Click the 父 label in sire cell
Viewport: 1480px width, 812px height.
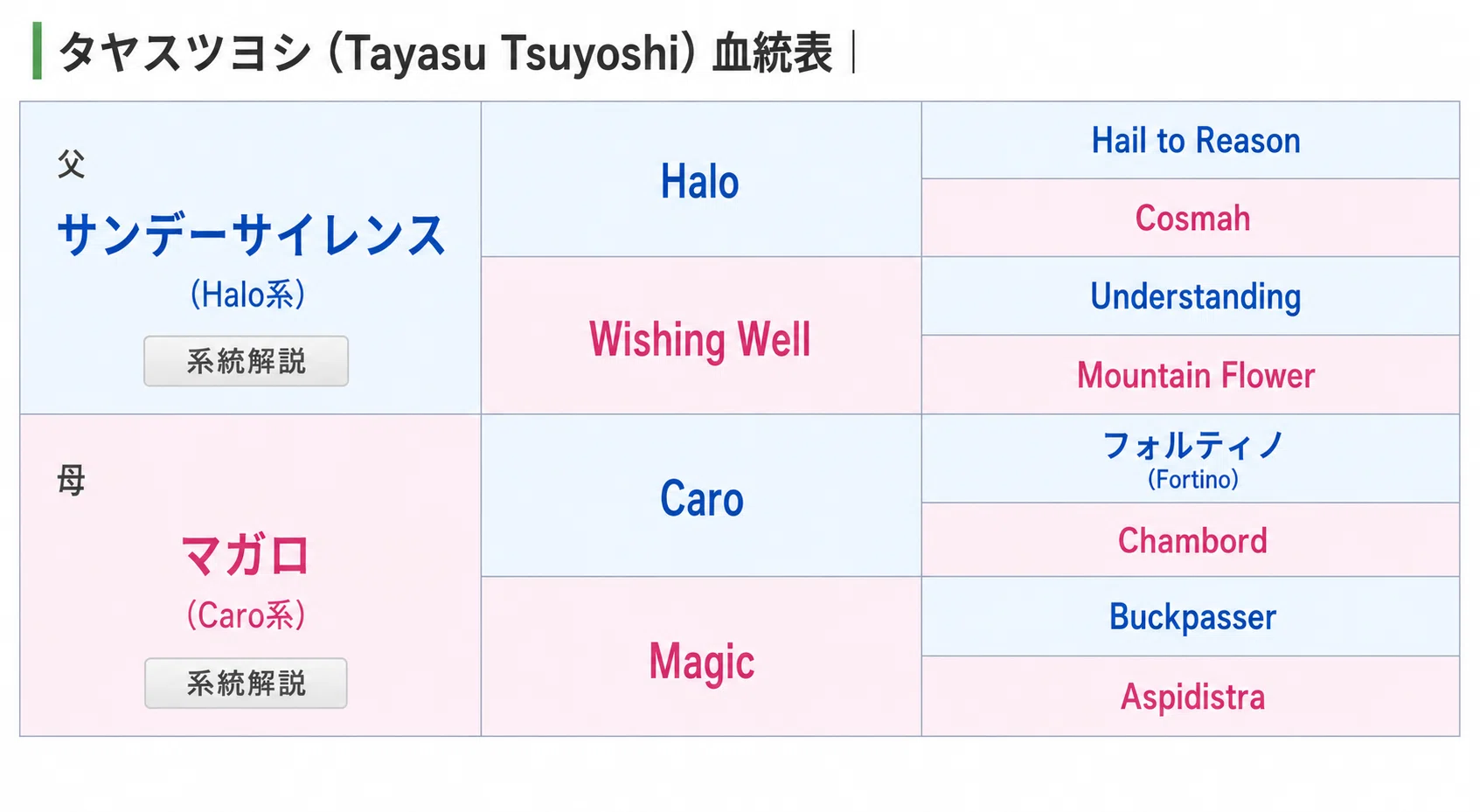[x=71, y=163]
